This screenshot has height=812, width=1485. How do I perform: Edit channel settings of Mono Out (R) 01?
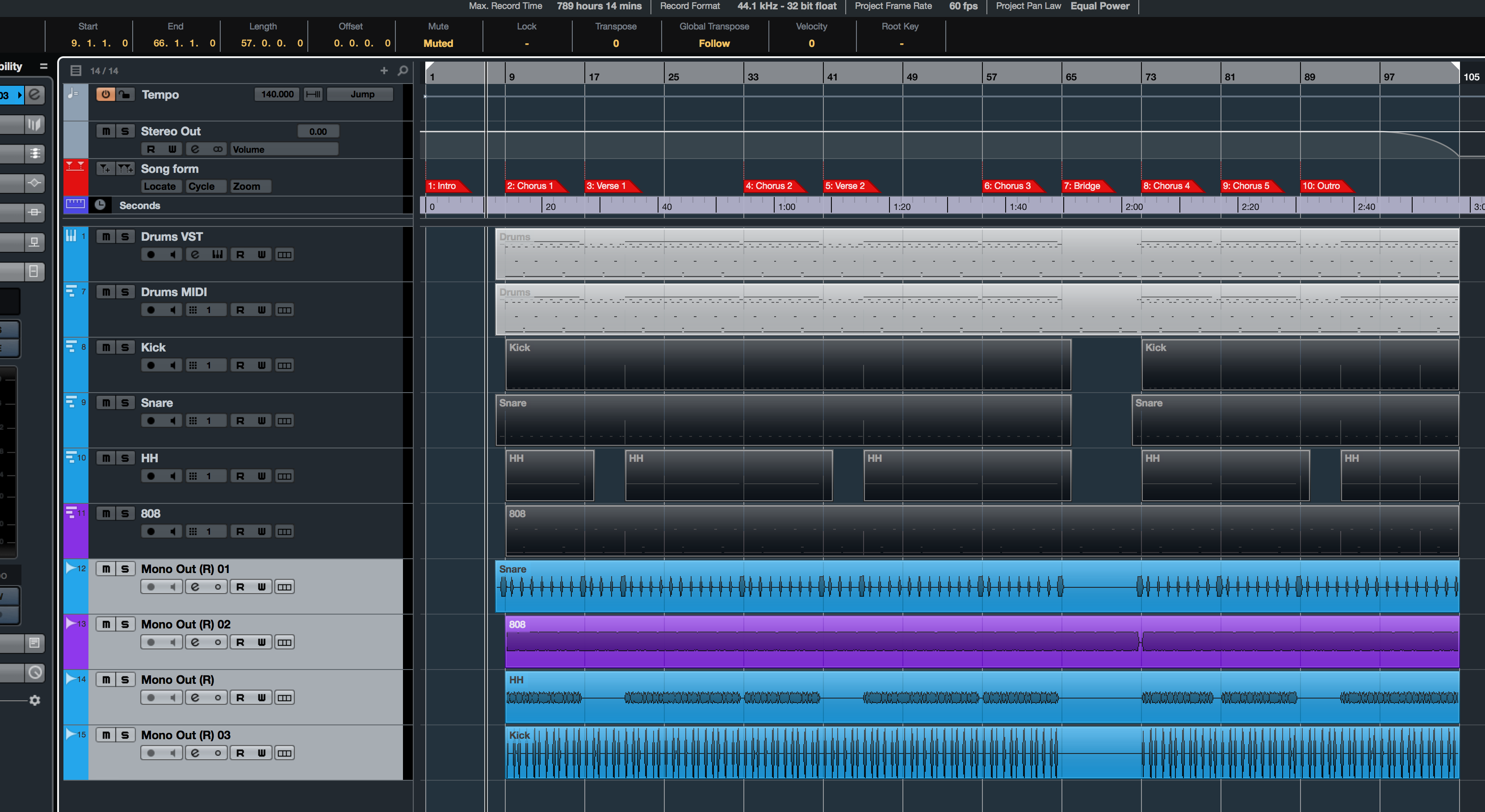click(195, 587)
